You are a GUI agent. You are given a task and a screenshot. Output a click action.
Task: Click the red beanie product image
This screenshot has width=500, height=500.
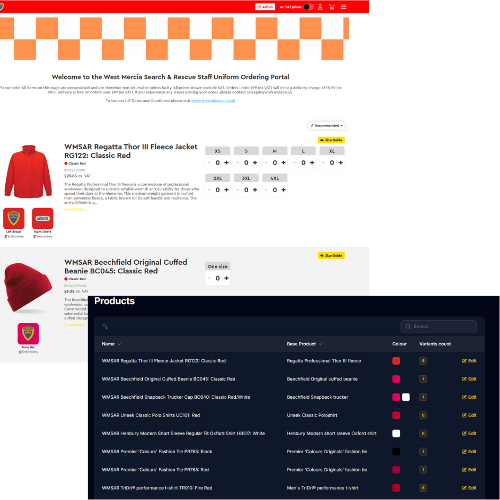28,288
